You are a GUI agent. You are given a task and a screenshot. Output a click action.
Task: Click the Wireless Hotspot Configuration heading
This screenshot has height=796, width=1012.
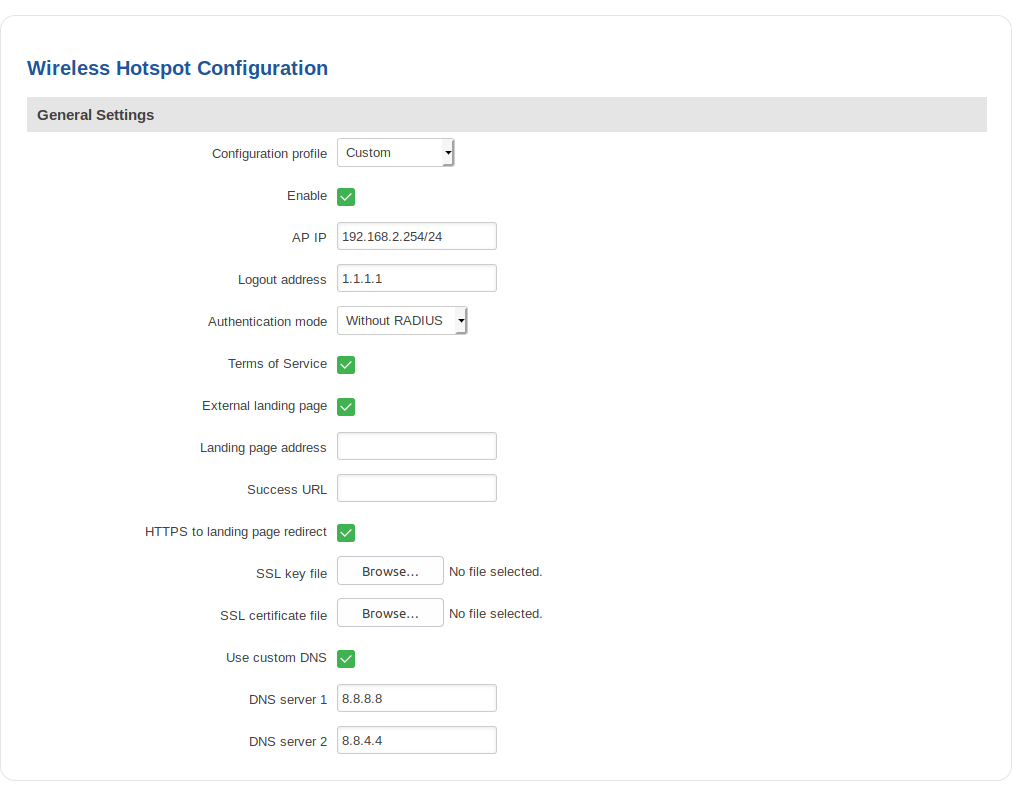click(x=177, y=68)
